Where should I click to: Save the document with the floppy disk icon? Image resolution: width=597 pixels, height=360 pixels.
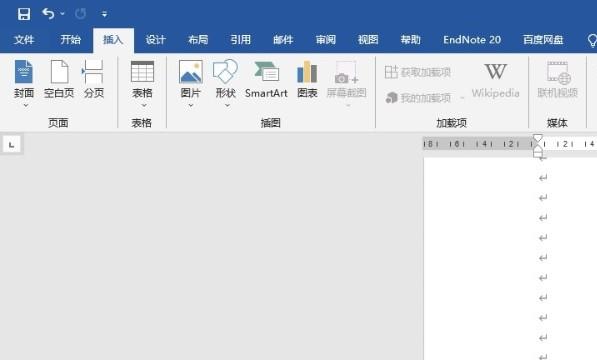pyautogui.click(x=24, y=14)
